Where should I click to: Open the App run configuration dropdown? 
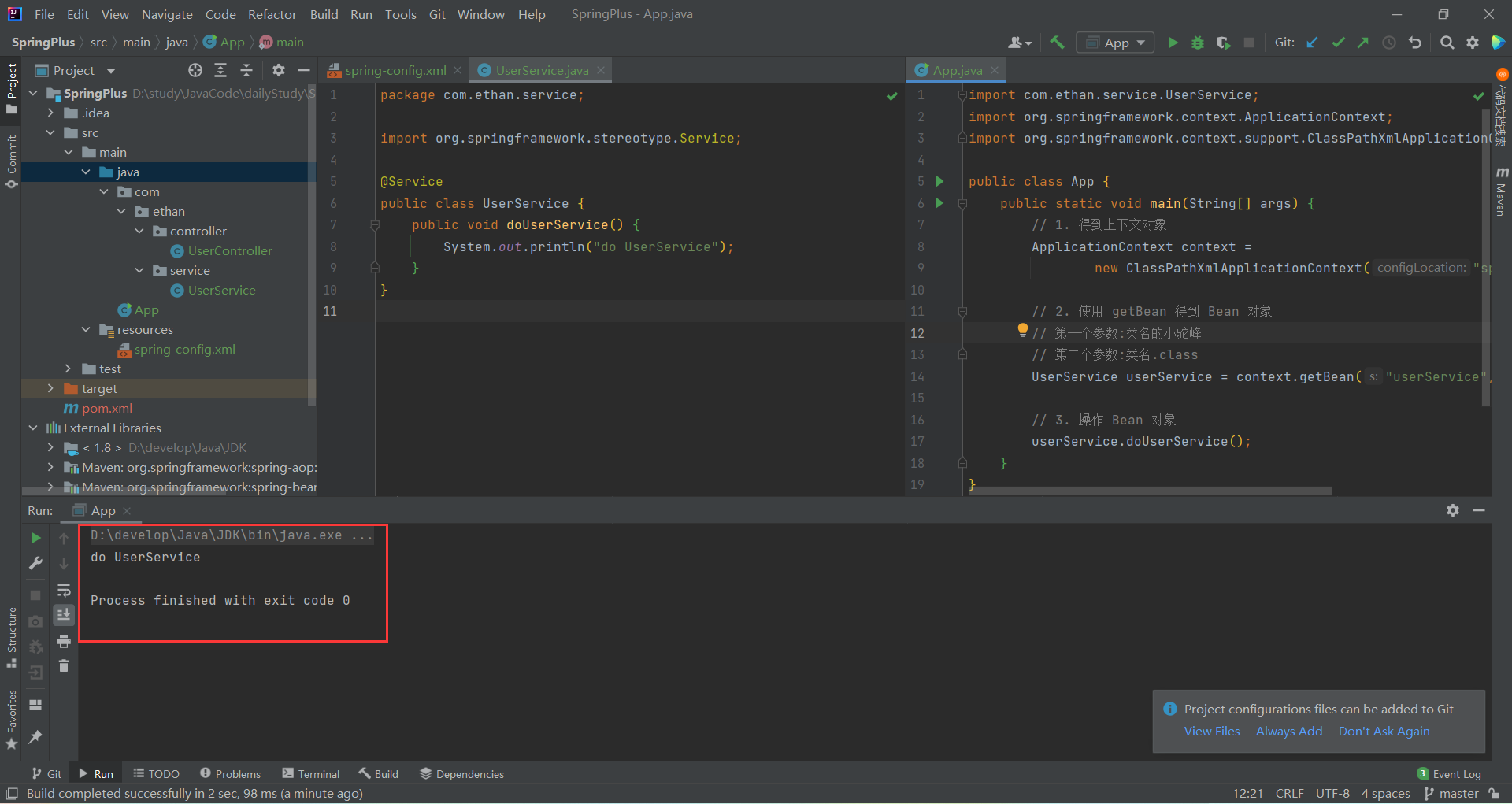1115,43
